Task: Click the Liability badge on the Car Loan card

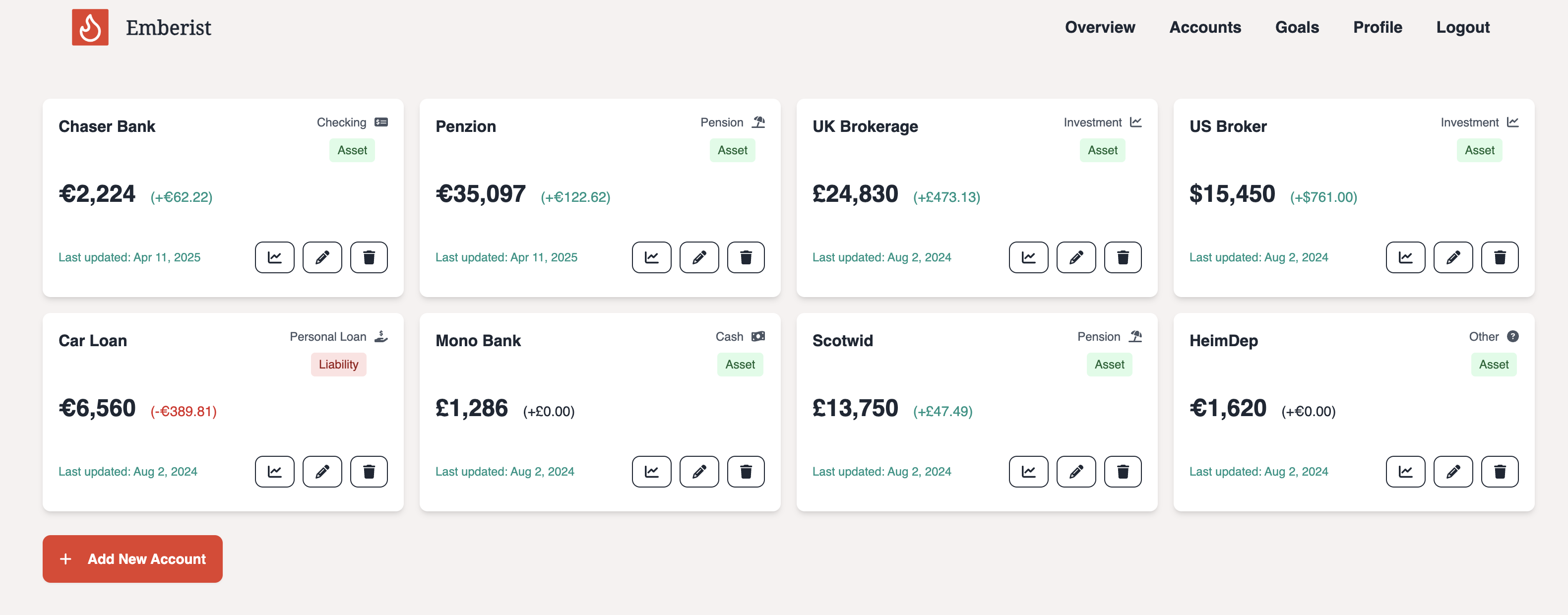Action: pyautogui.click(x=338, y=365)
